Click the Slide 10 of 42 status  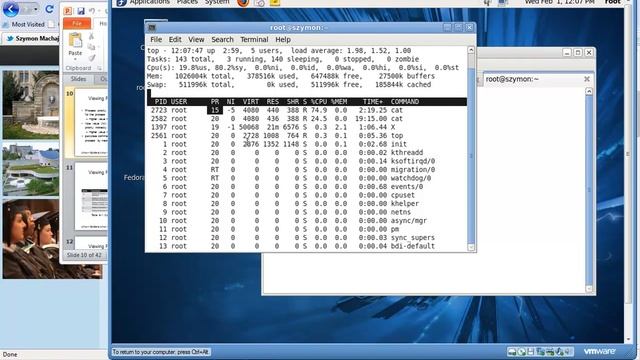84,255
